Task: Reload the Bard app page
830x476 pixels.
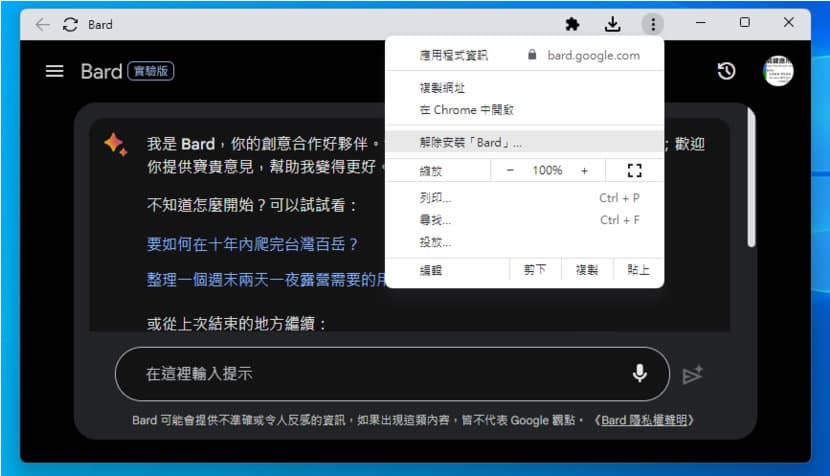Action: click(70, 24)
